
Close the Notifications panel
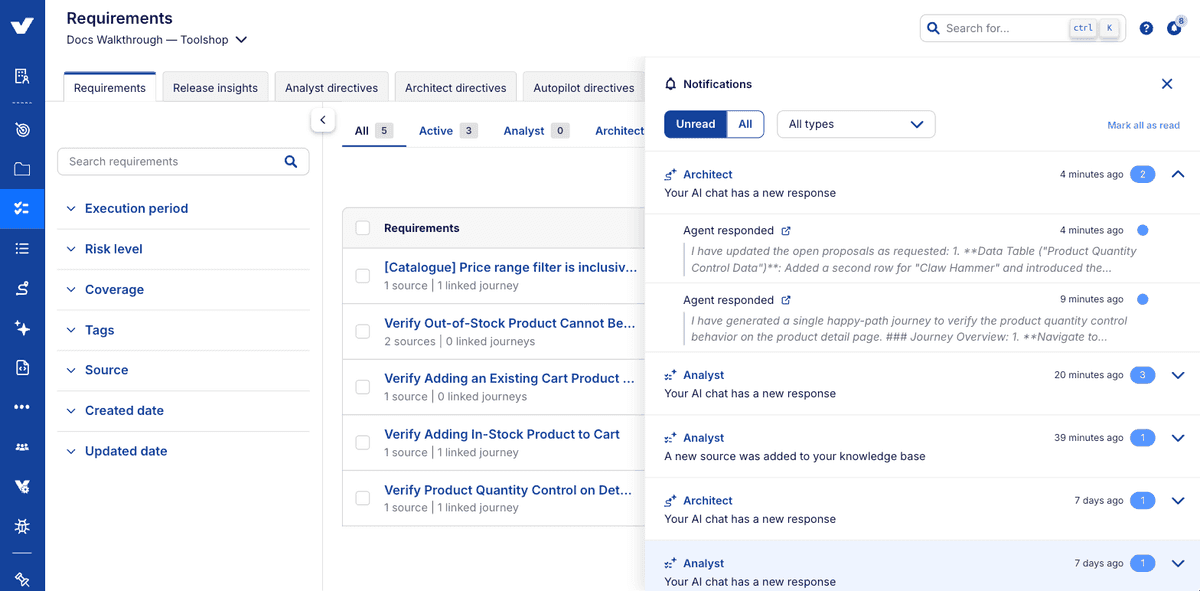1167,84
